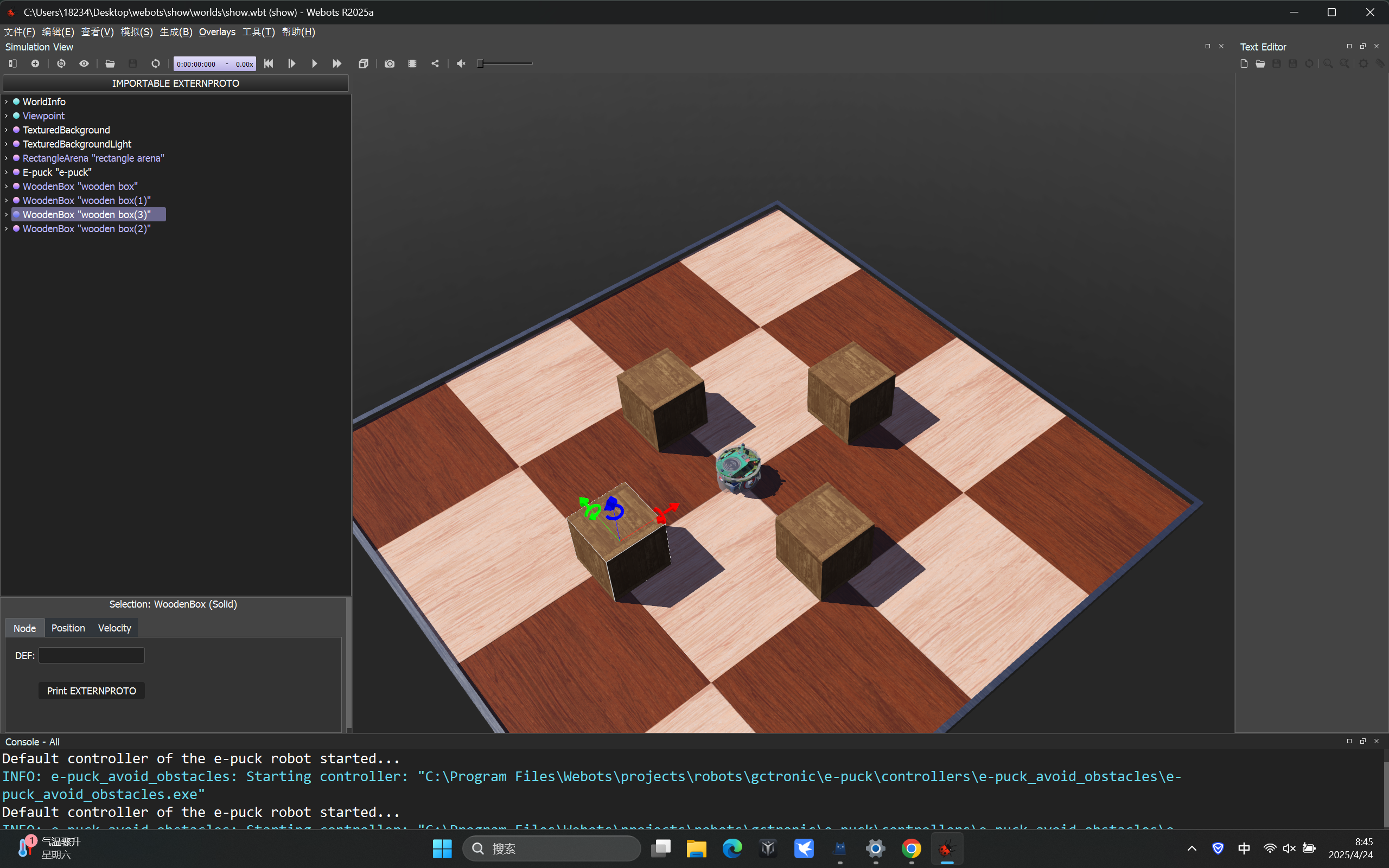Expand the E-puck "e-puck" node arrow

(7, 172)
